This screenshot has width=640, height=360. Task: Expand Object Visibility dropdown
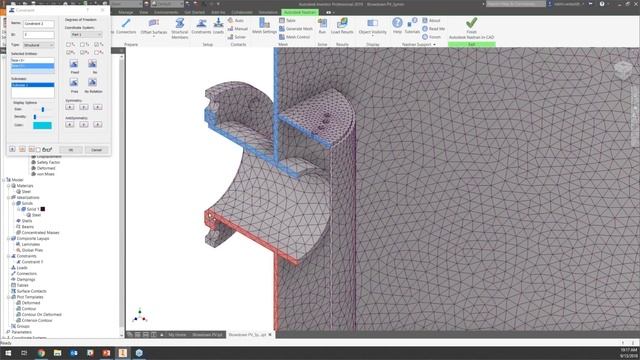click(372, 36)
